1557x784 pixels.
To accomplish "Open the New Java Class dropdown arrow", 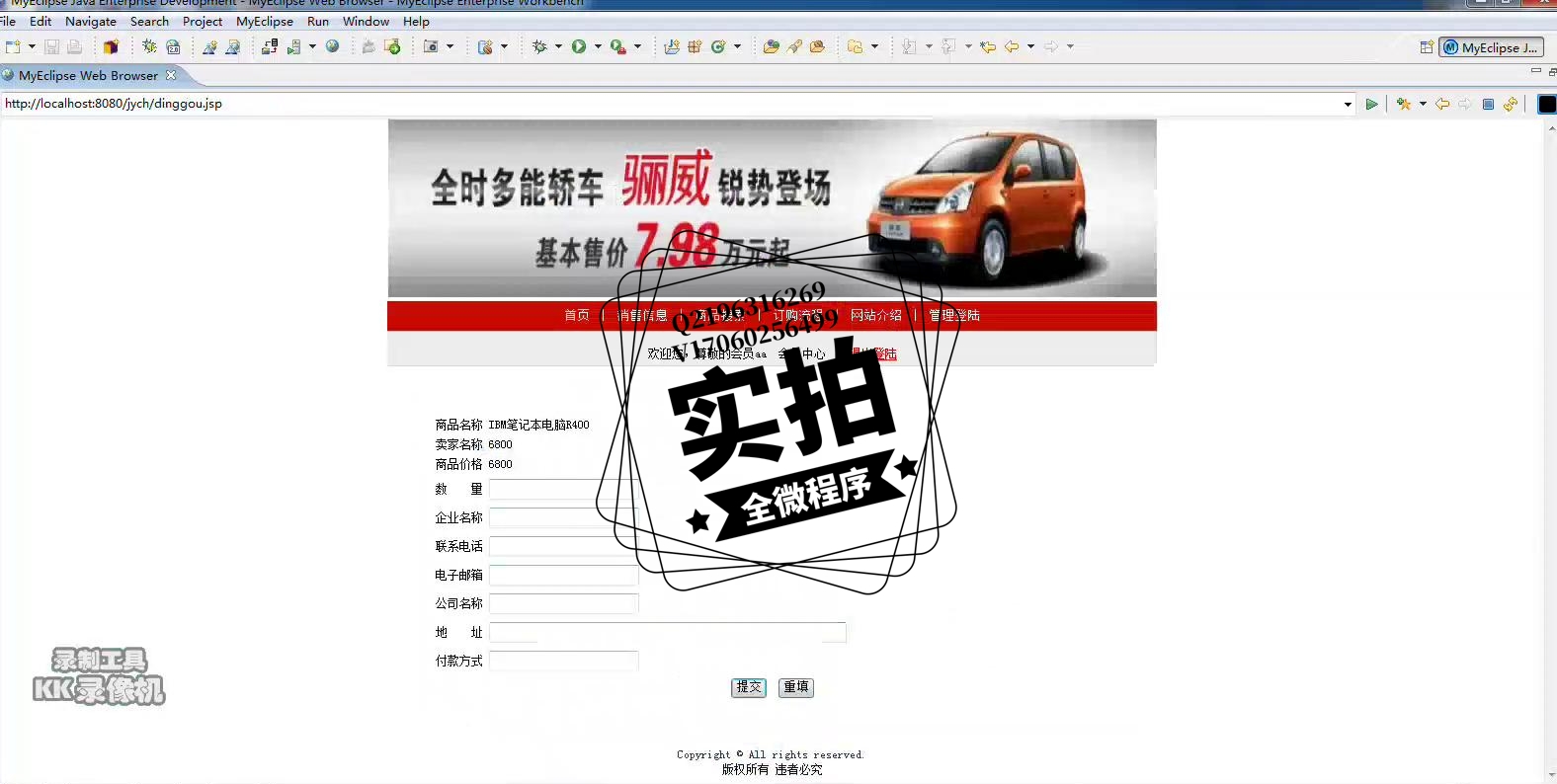I will tap(737, 46).
